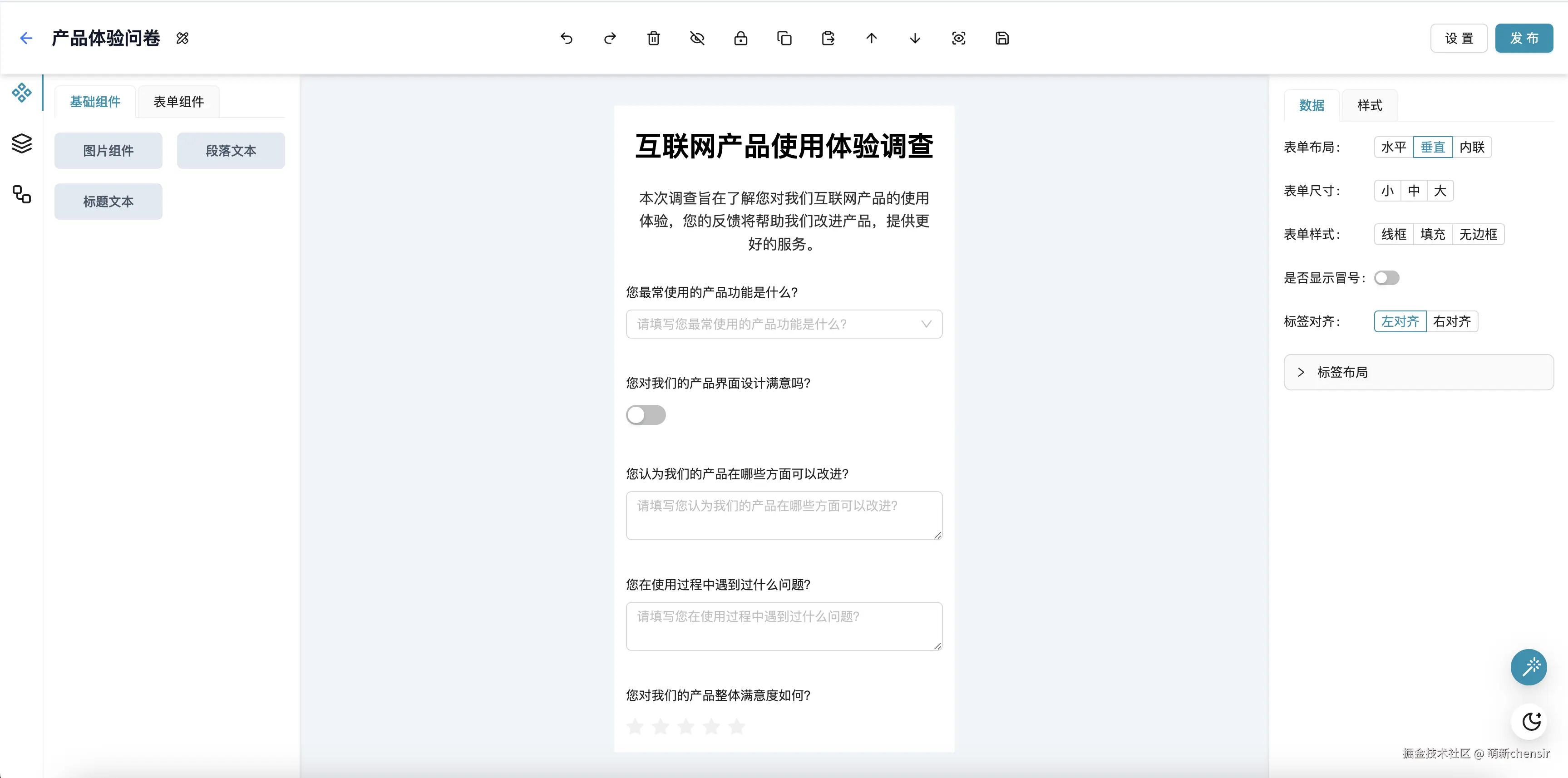The height and width of the screenshot is (778, 1568).
Task: Select 水平 form layout option
Action: click(x=1393, y=148)
